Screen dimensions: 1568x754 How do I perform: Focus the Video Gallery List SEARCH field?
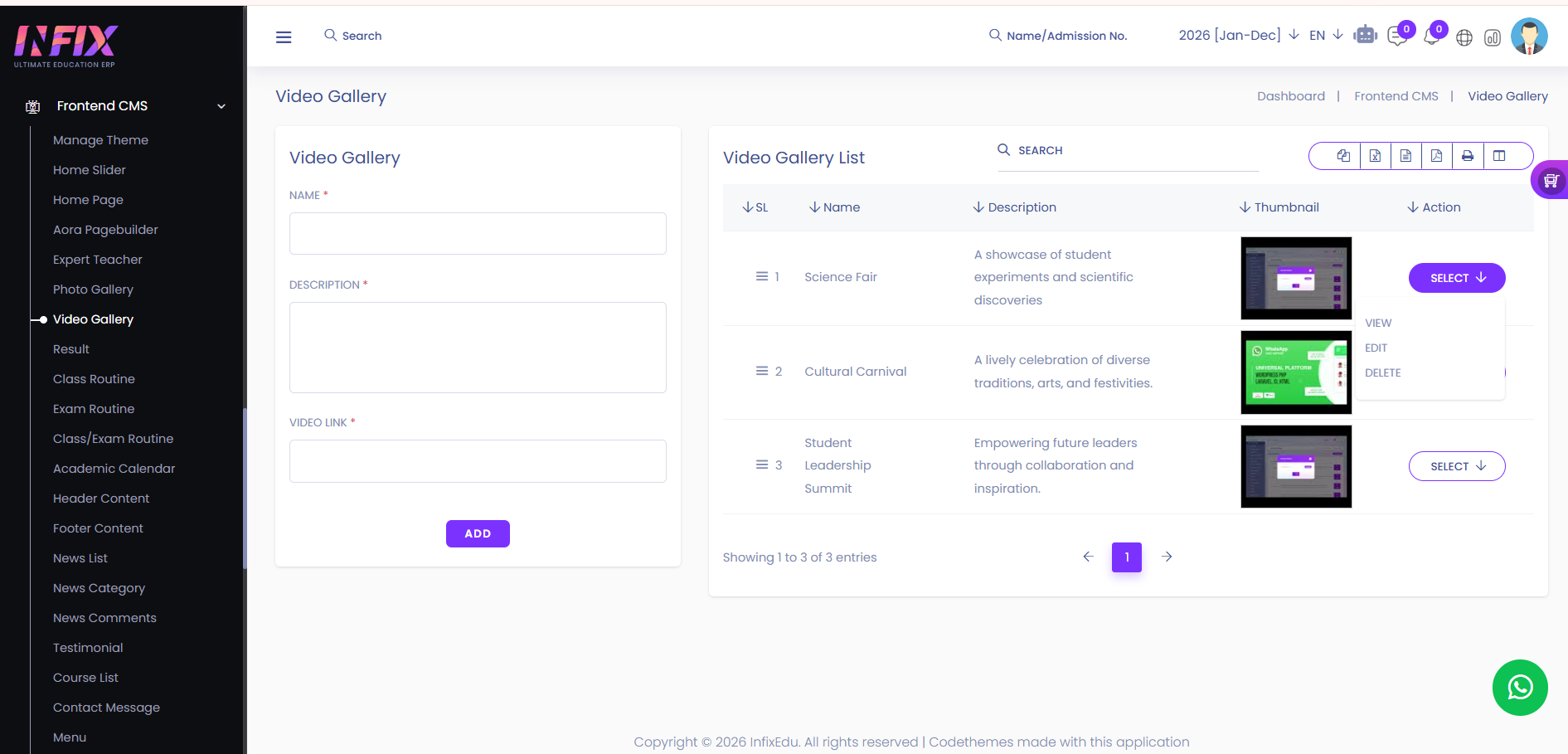point(1128,150)
